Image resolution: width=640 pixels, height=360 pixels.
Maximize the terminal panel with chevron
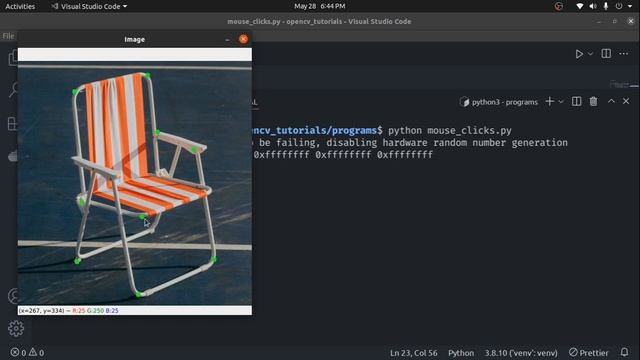pos(611,101)
